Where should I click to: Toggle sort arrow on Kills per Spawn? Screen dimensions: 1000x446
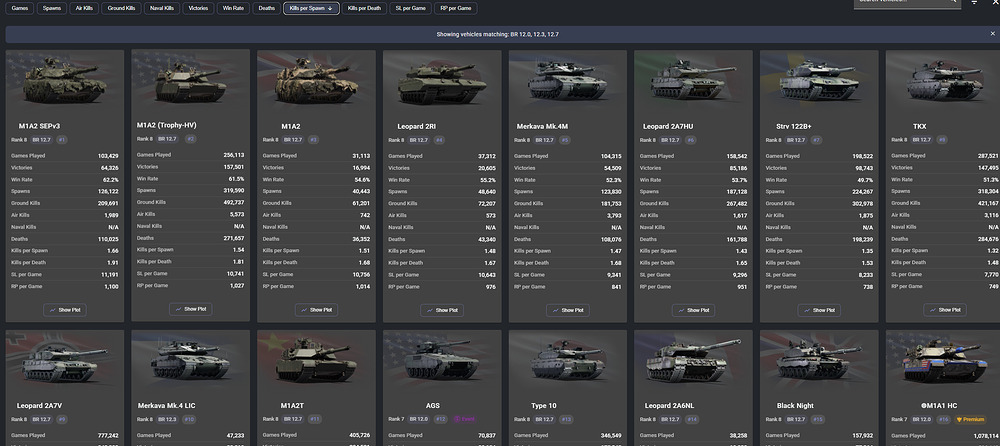[x=330, y=8]
